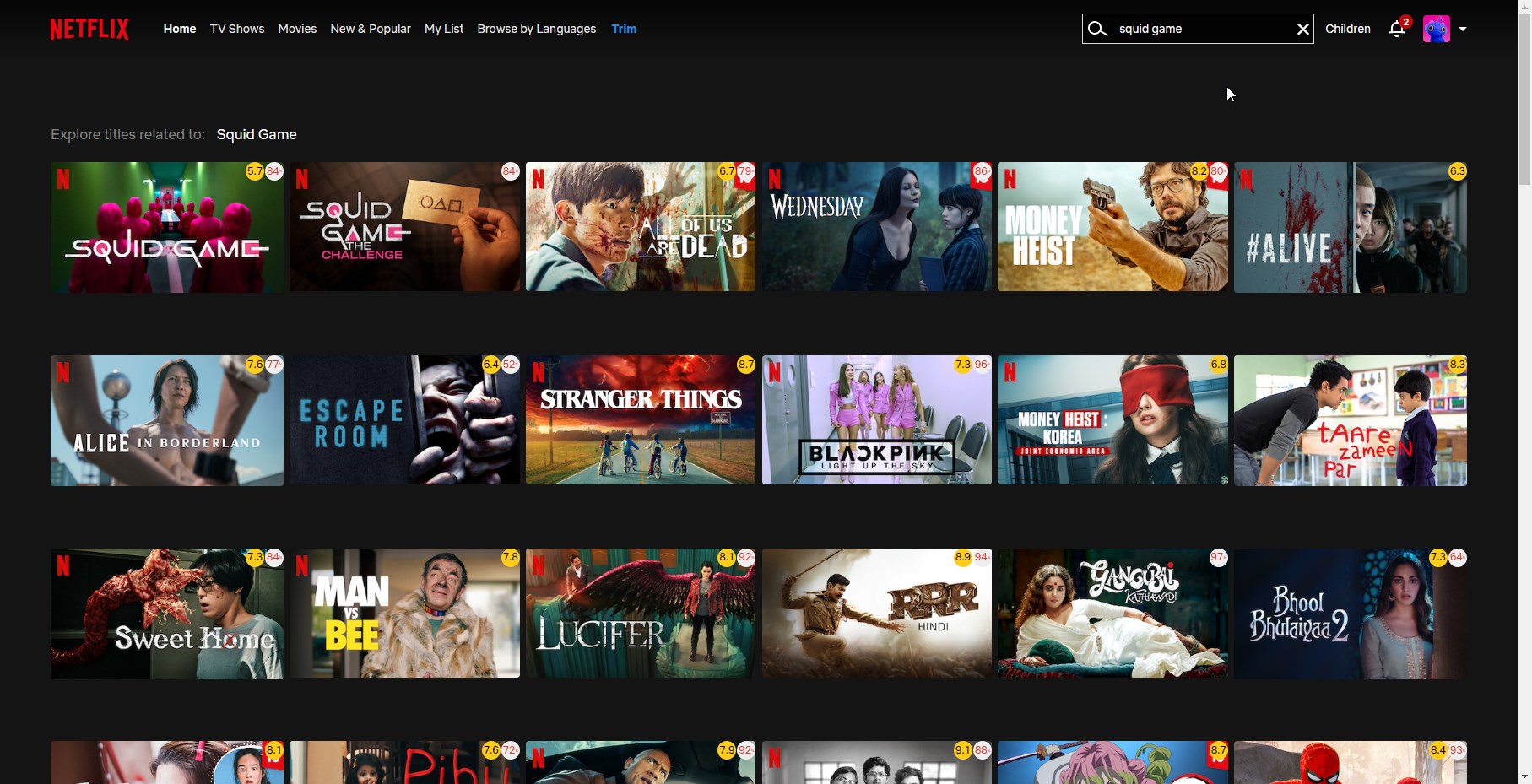This screenshot has width=1532, height=784.
Task: Open the Money Heist thumbnail
Action: pos(1112,227)
